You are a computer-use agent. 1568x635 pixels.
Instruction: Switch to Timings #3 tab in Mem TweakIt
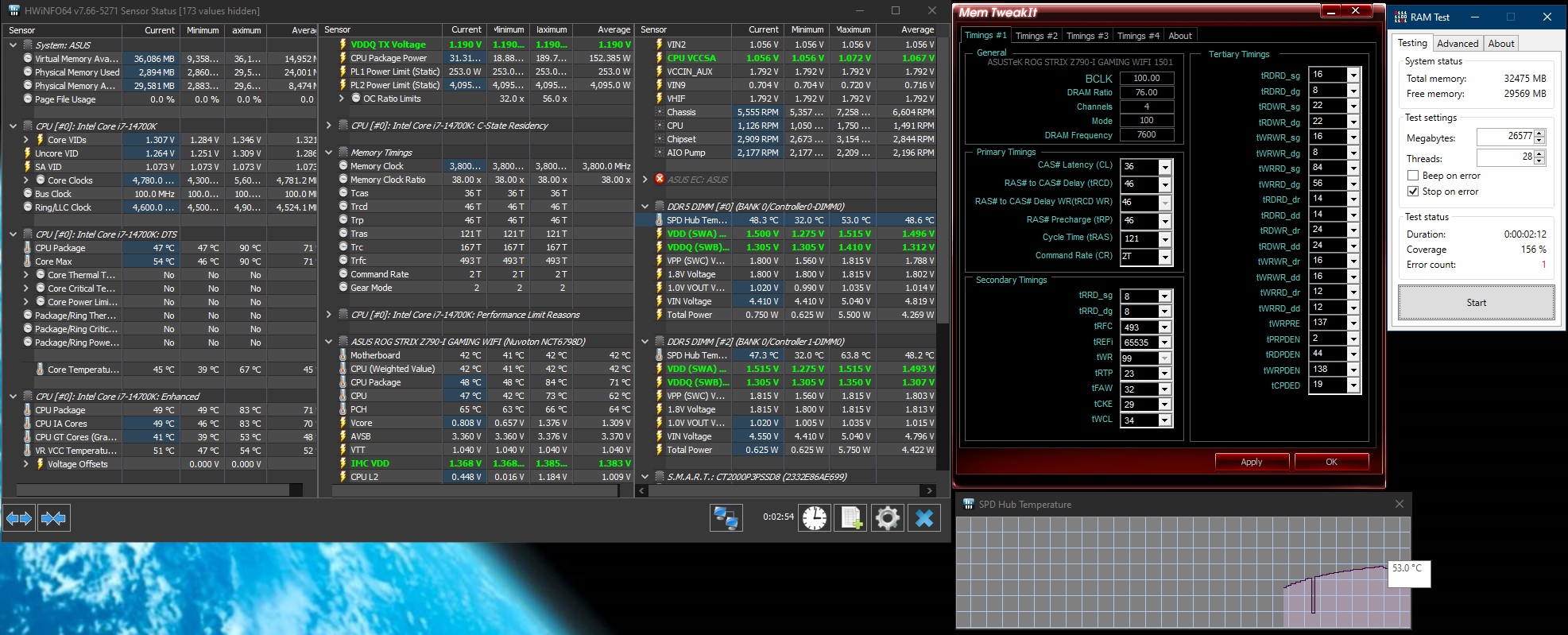[1087, 36]
